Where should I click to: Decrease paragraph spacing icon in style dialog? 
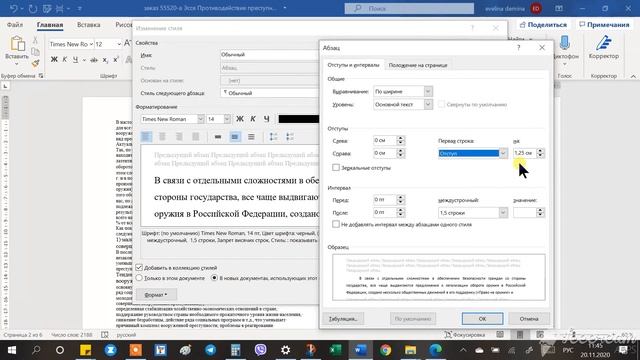tap(290, 137)
